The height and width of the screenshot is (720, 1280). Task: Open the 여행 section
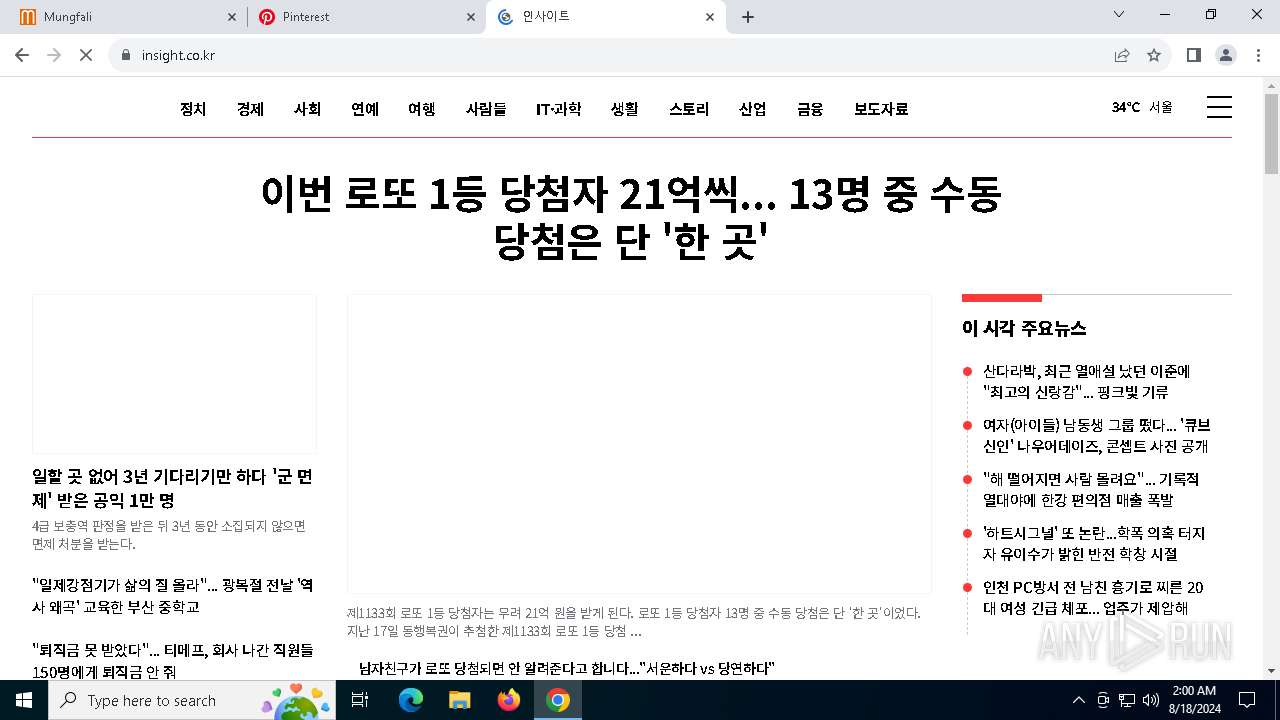coord(422,109)
